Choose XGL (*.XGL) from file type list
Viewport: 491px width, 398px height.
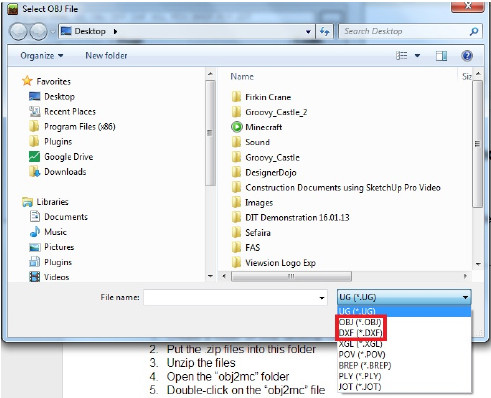[360, 344]
